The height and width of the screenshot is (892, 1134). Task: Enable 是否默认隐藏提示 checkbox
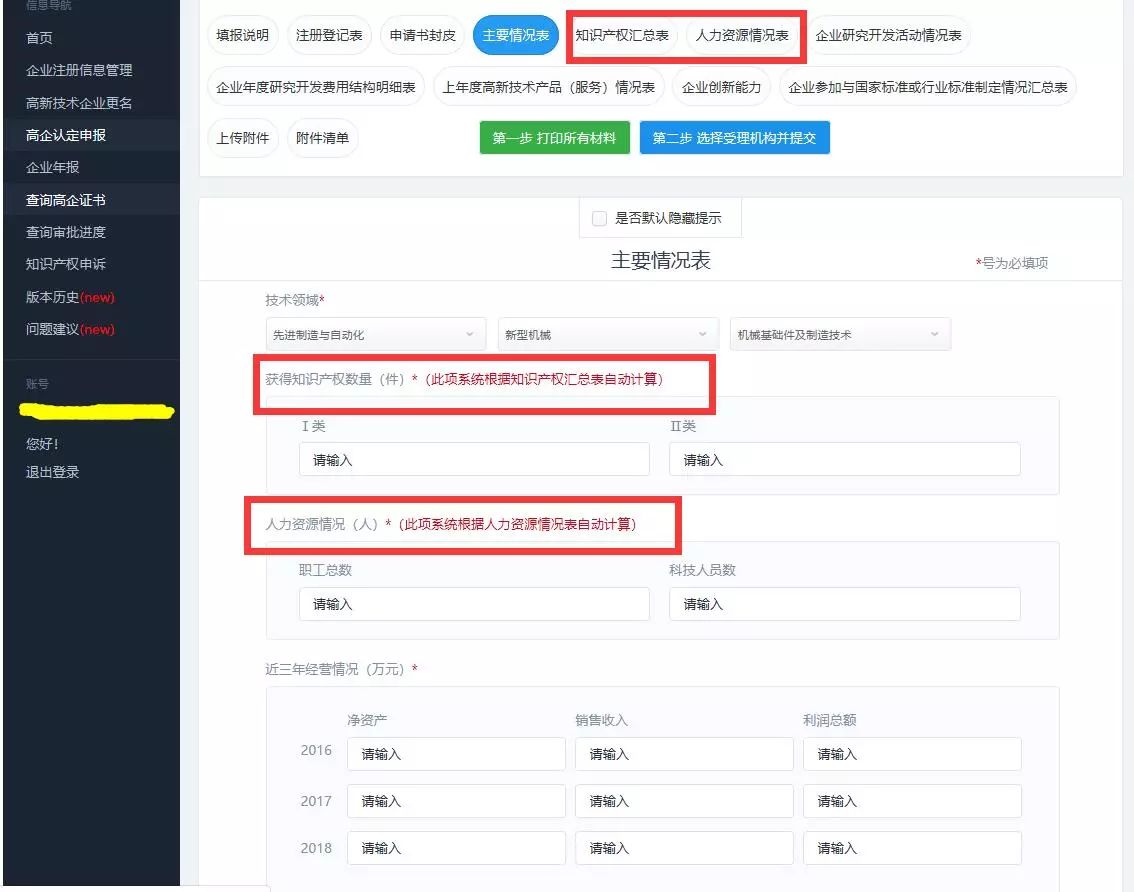click(599, 218)
